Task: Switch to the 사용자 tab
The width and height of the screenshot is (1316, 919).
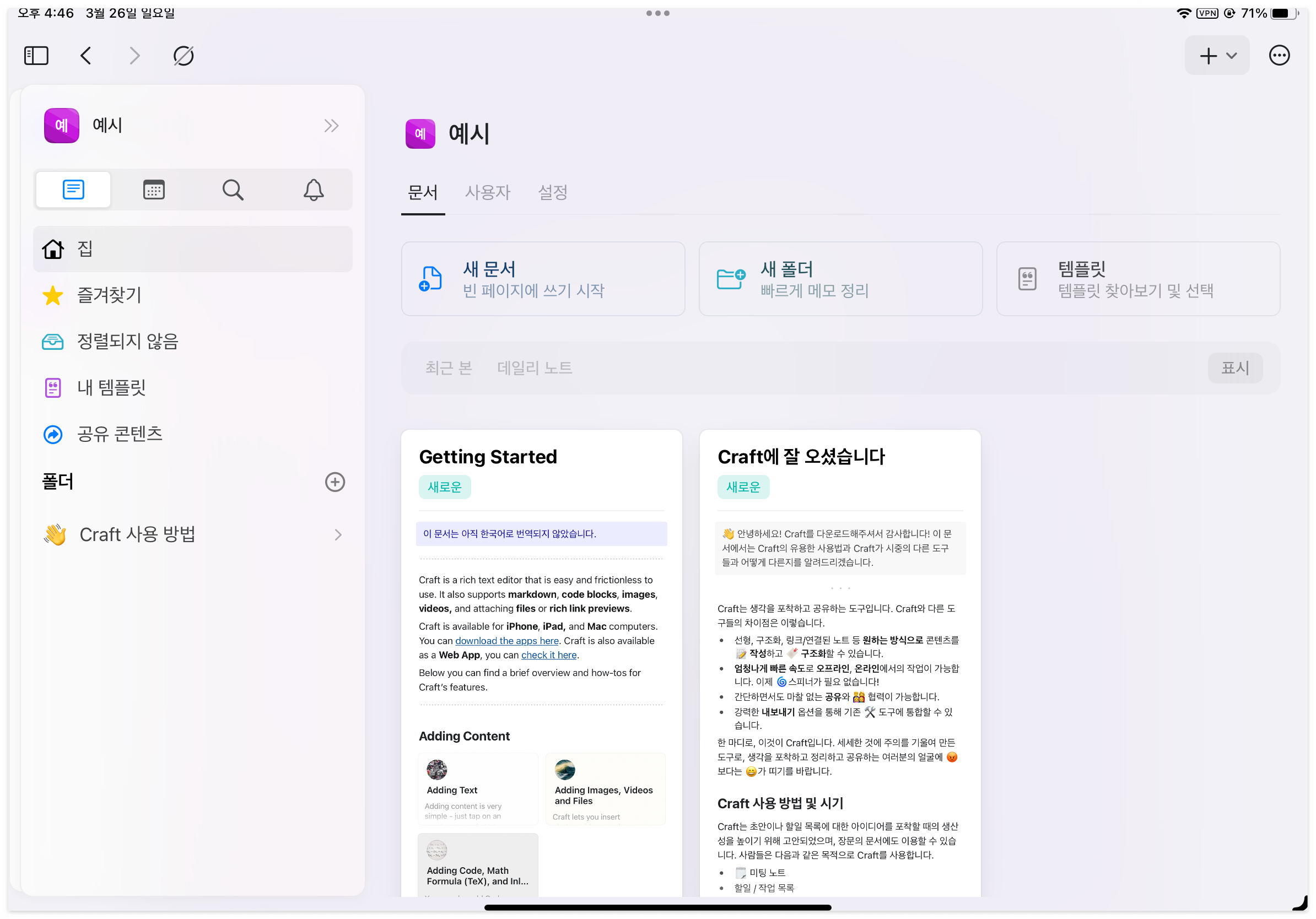Action: tap(488, 192)
